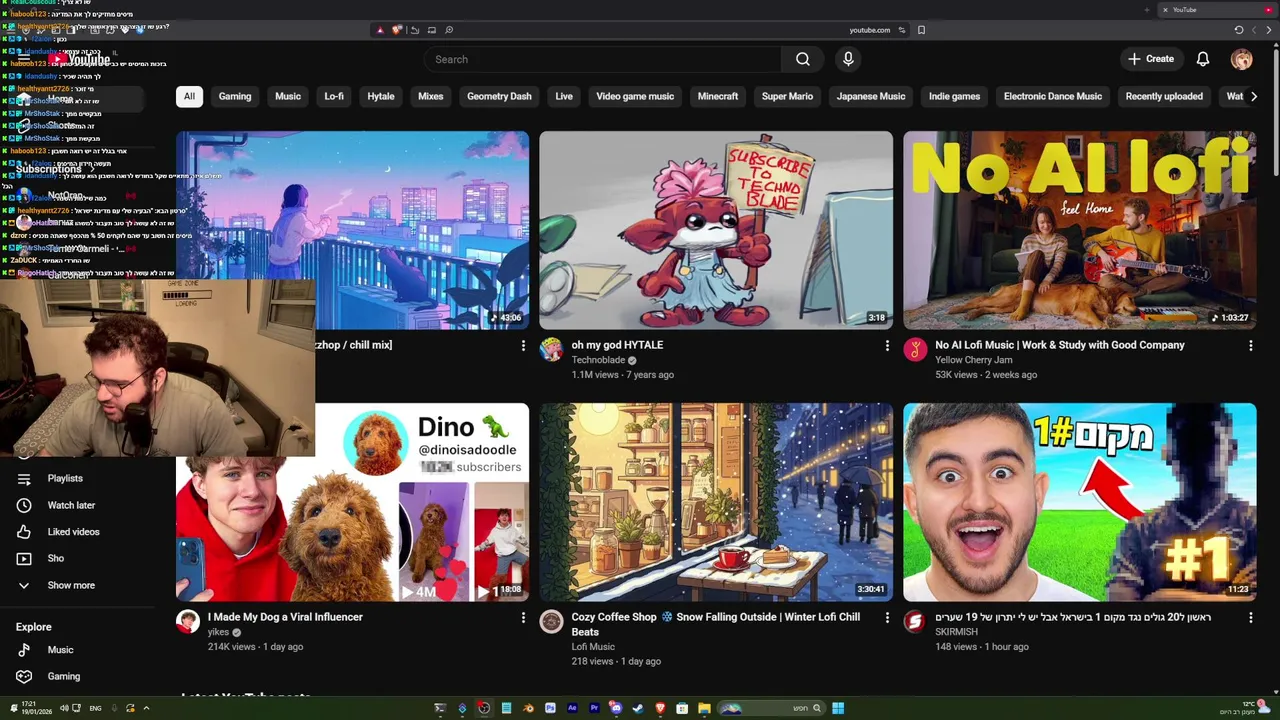
Task: Open the Technoblade channel avatar
Action: click(x=551, y=349)
